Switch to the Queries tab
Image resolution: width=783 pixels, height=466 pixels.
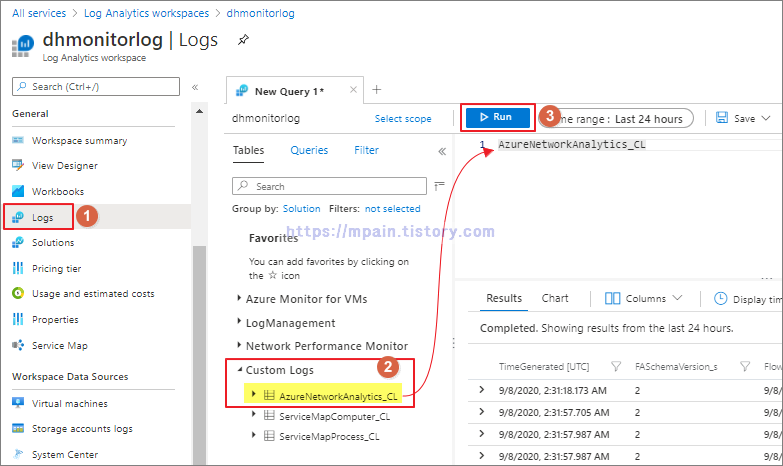pyautogui.click(x=309, y=150)
